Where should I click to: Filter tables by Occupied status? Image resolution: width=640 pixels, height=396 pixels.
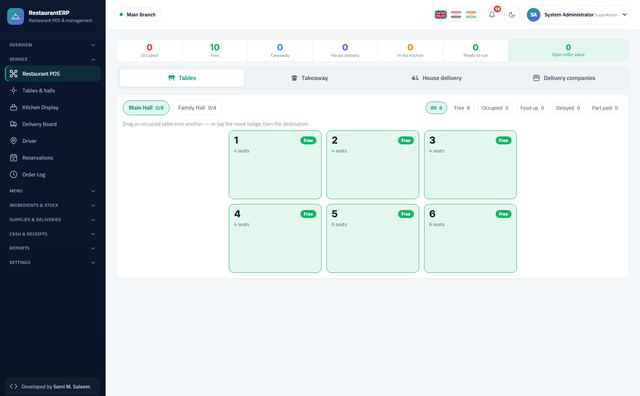tap(495, 108)
